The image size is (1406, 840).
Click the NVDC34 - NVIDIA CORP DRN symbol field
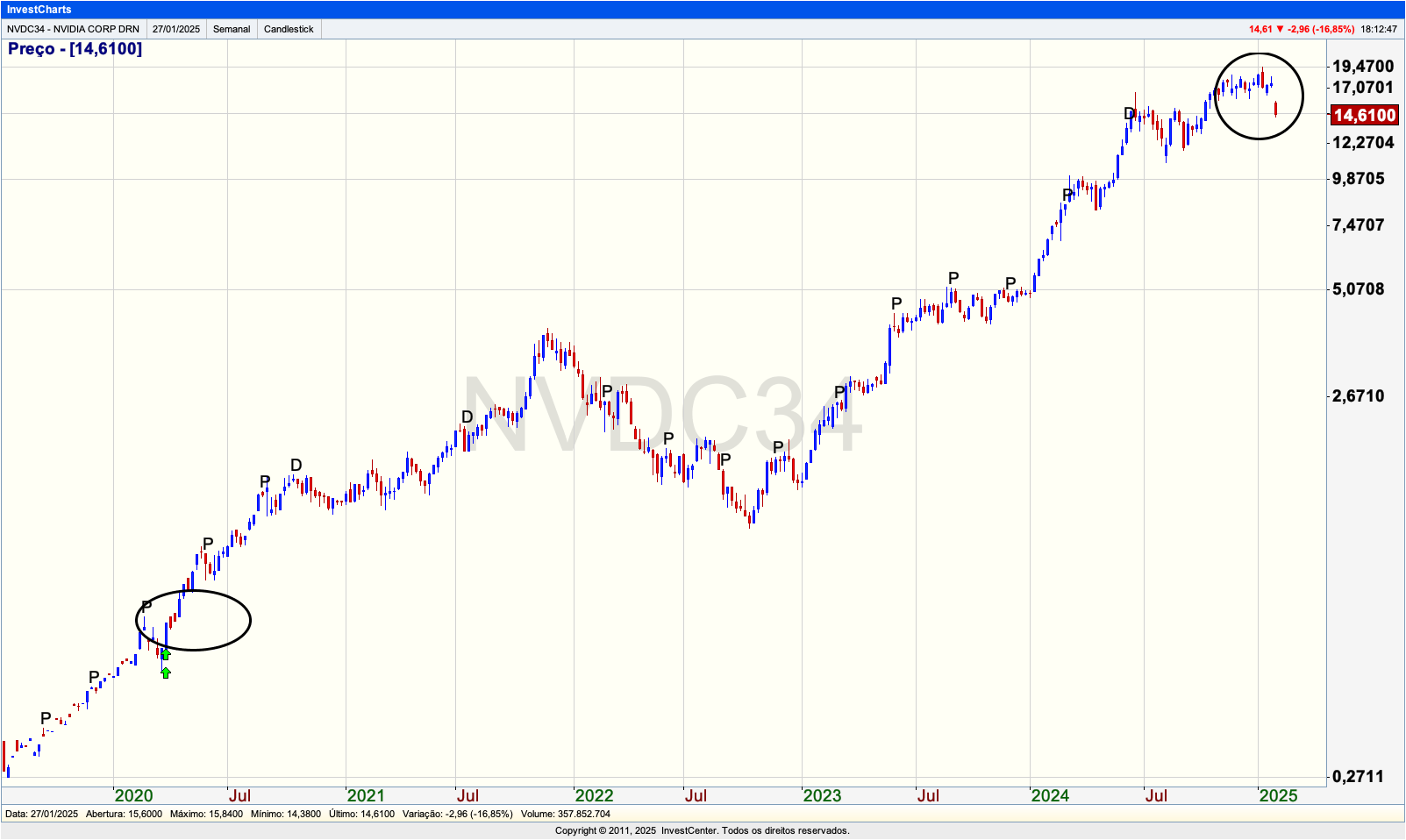tap(73, 29)
